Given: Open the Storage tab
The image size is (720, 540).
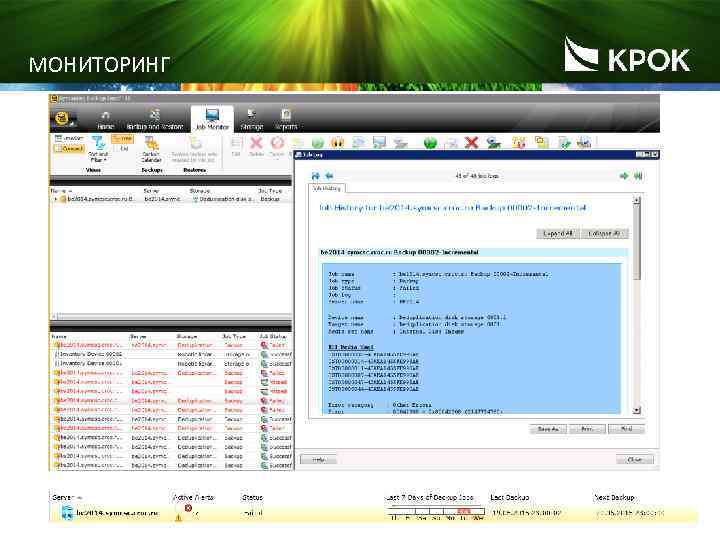Looking at the screenshot, I should click(252, 121).
